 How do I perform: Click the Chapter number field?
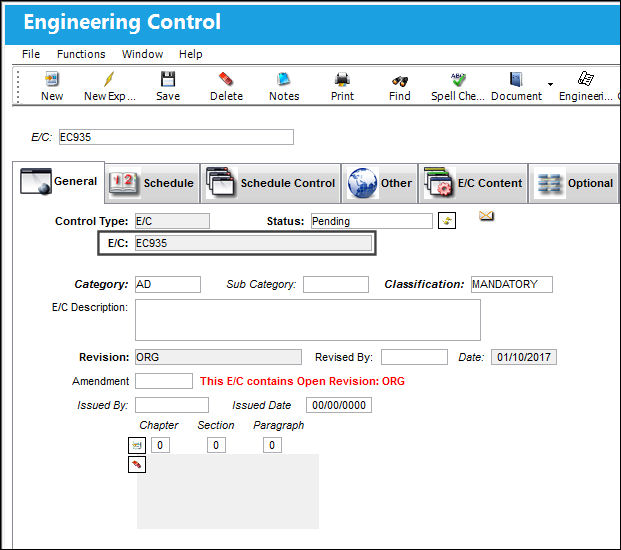[x=160, y=445]
